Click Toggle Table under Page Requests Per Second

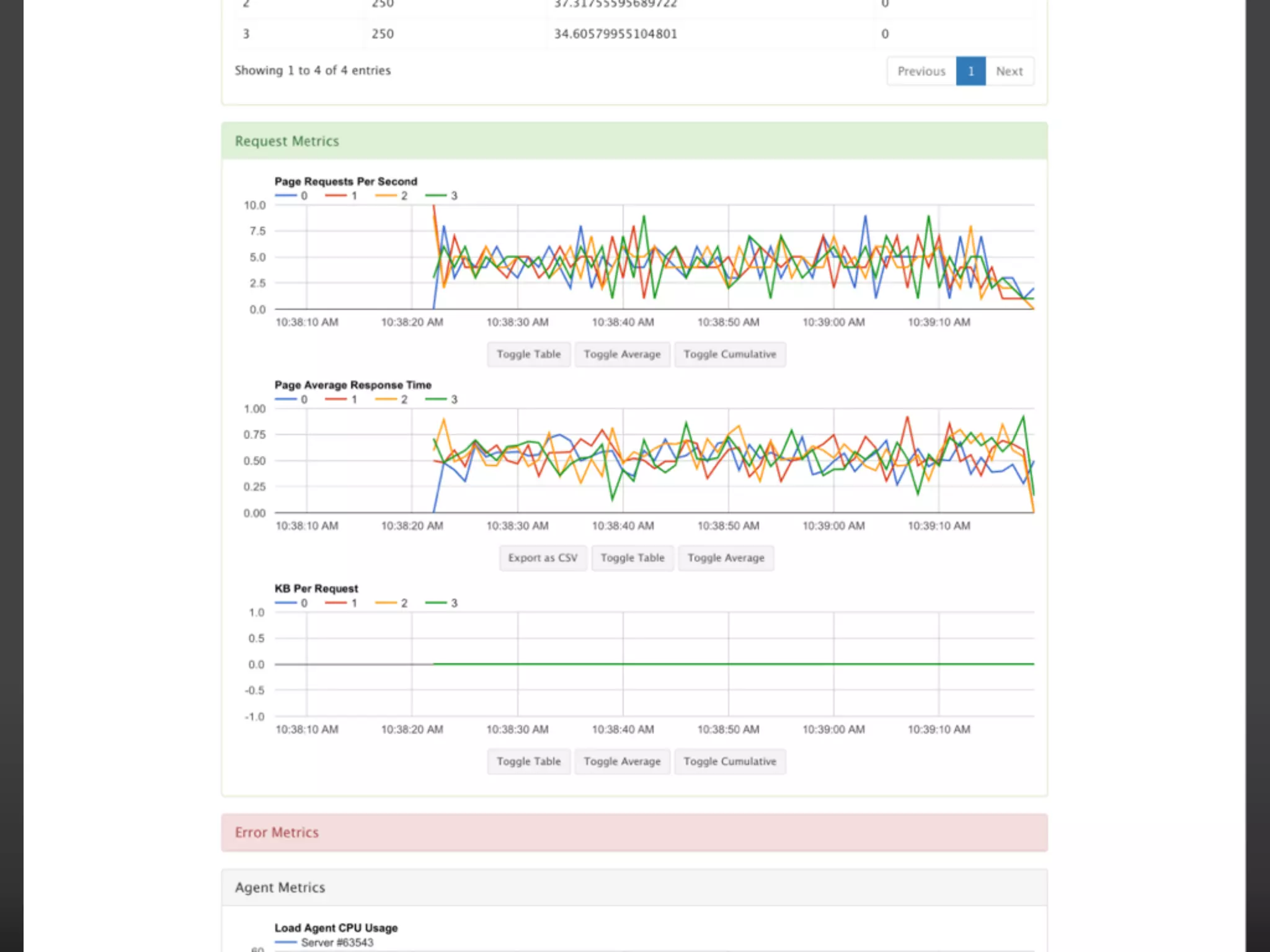point(528,354)
